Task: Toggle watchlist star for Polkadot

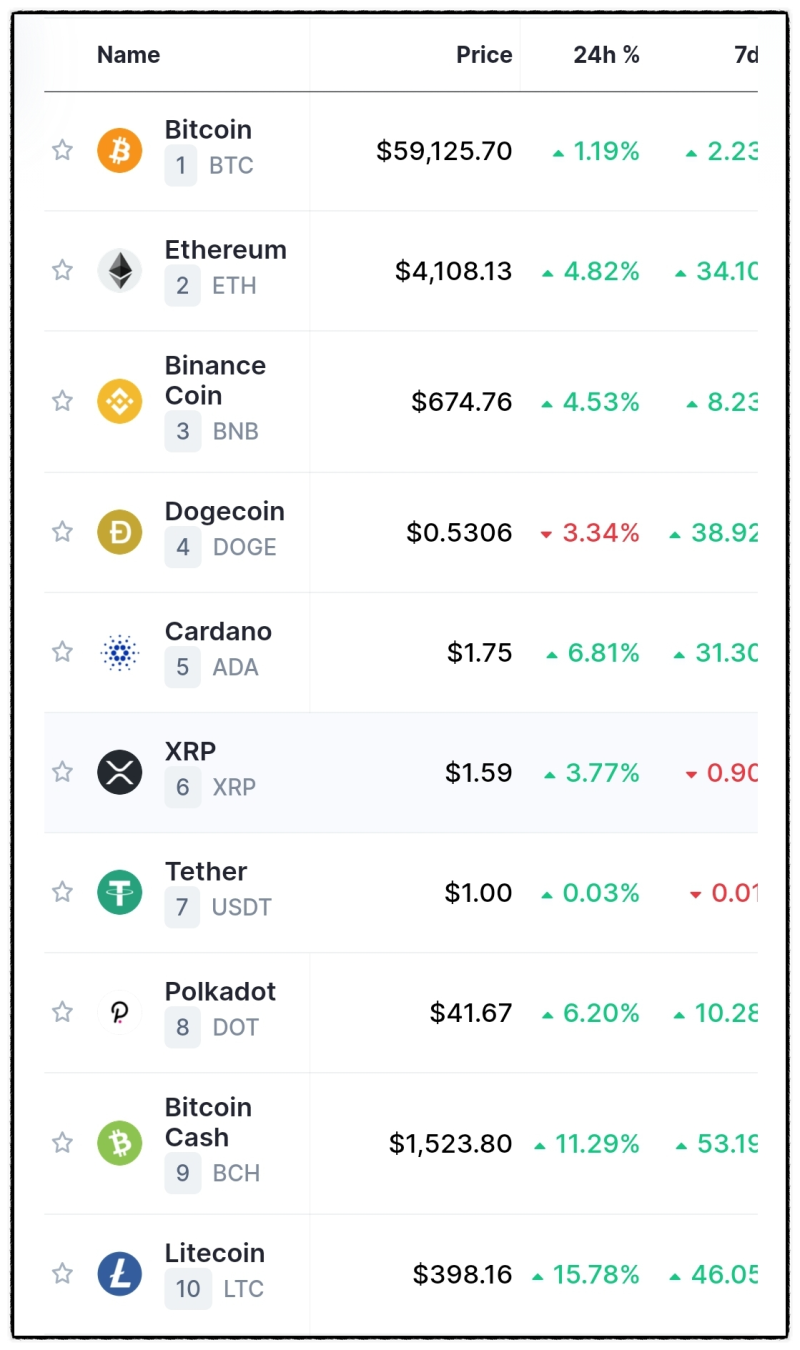Action: (x=62, y=1012)
